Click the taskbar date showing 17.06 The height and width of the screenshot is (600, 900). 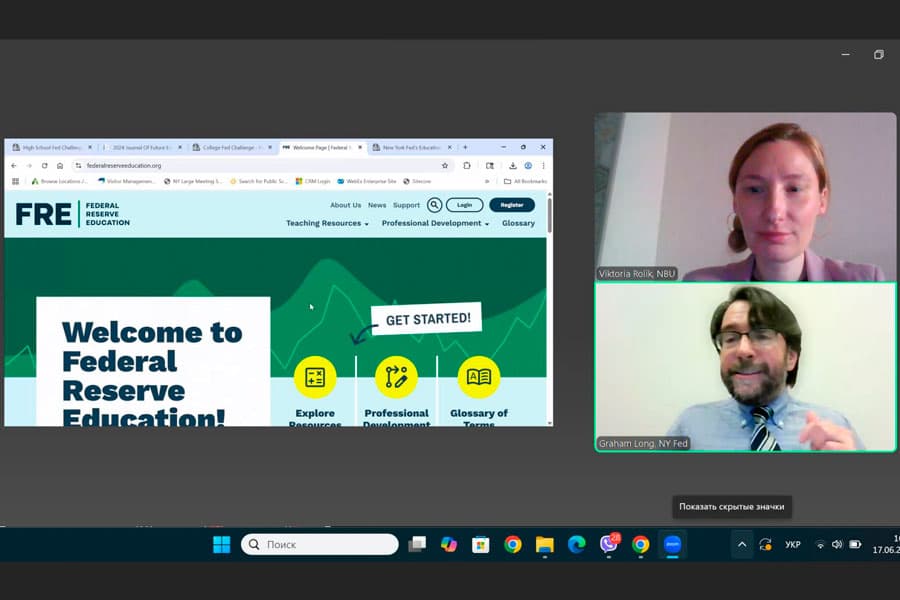point(886,550)
